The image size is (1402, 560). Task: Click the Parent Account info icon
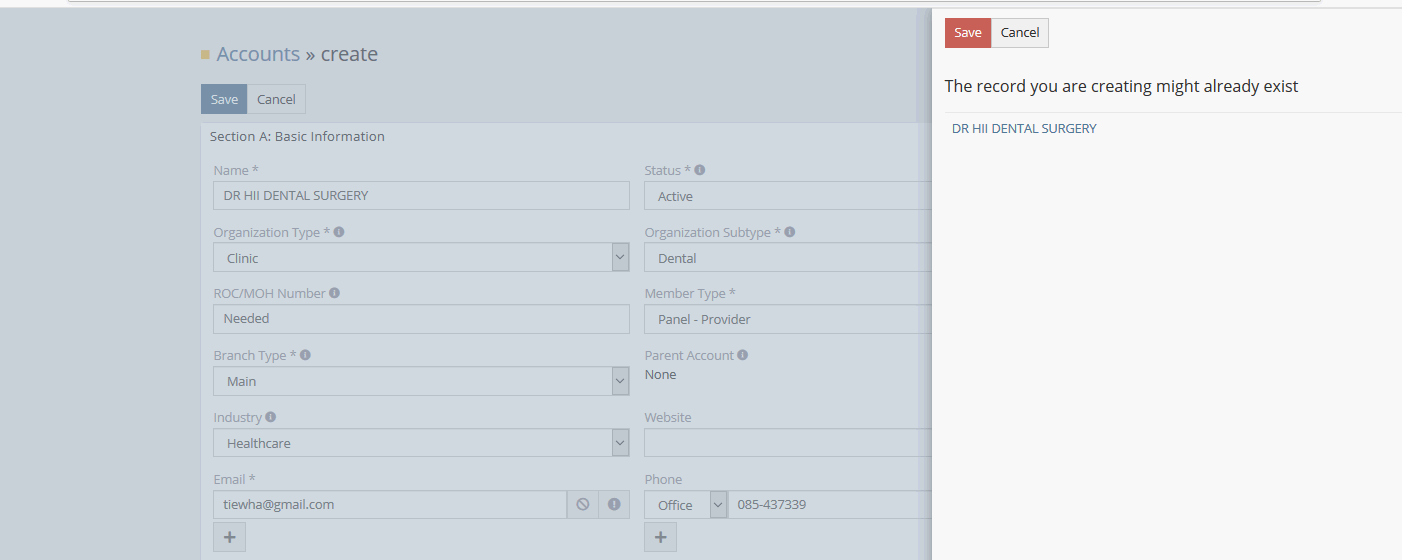click(743, 355)
